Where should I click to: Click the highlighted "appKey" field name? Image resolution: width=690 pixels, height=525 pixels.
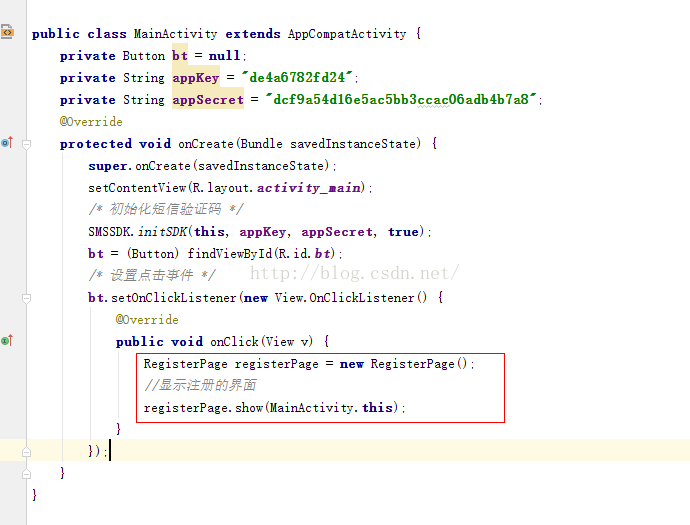[x=195, y=78]
